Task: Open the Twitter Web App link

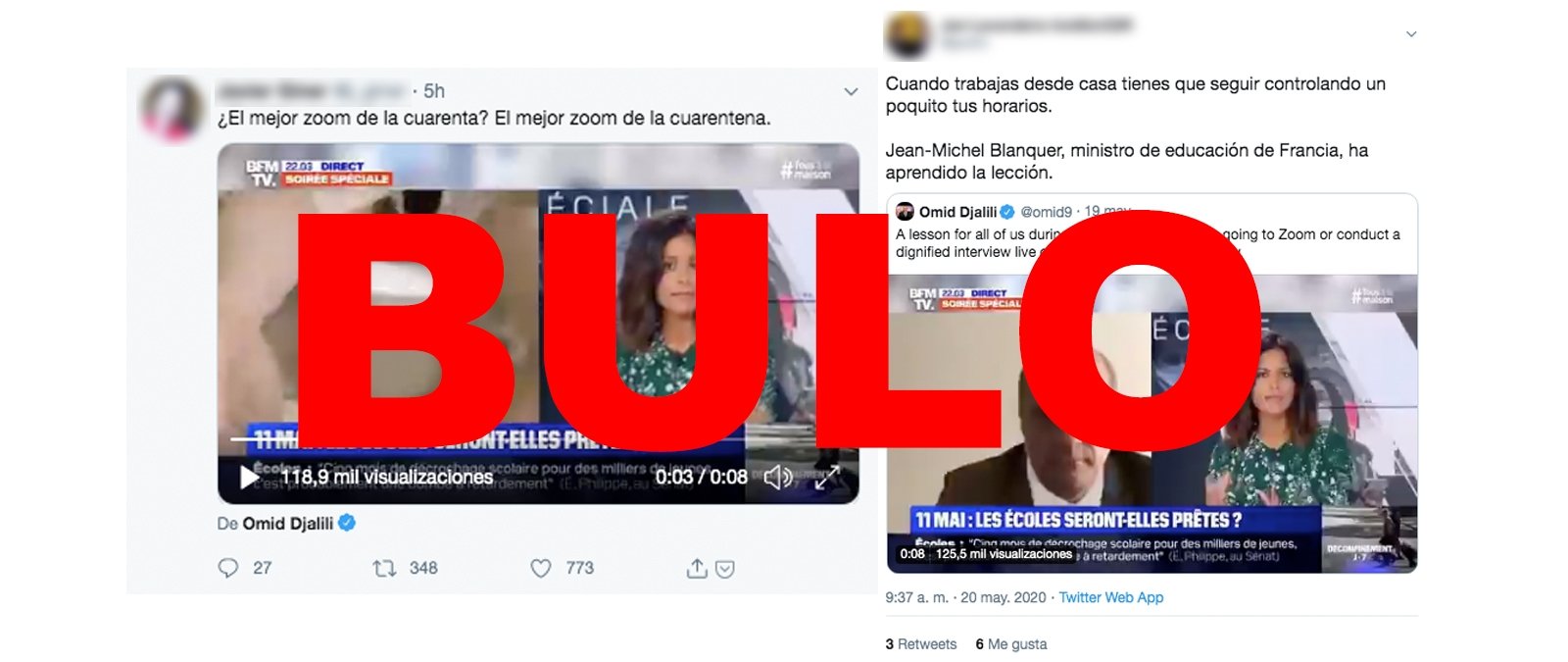Action: [x=1111, y=597]
